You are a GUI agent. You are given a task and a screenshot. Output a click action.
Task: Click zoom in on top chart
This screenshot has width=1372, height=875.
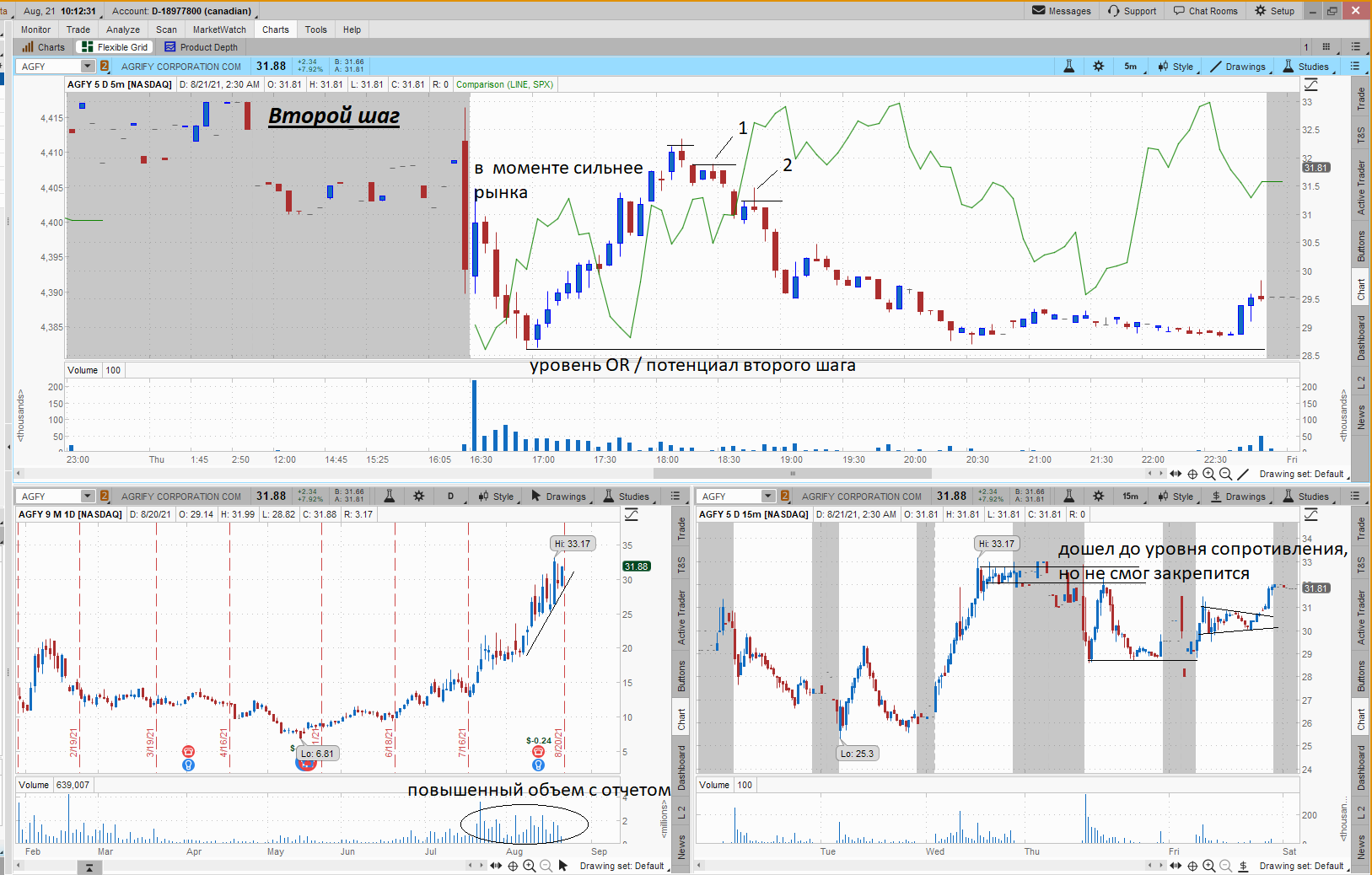coord(1209,474)
